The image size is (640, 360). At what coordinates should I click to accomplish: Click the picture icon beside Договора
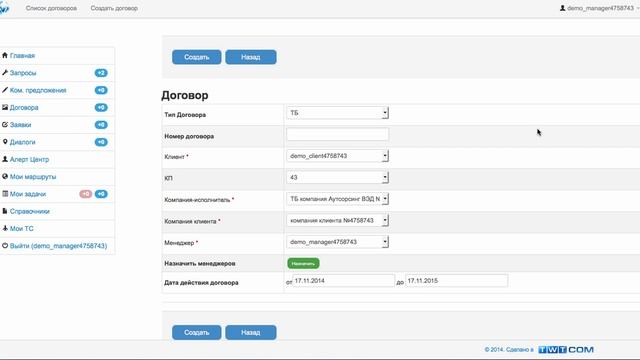[x=5, y=107]
